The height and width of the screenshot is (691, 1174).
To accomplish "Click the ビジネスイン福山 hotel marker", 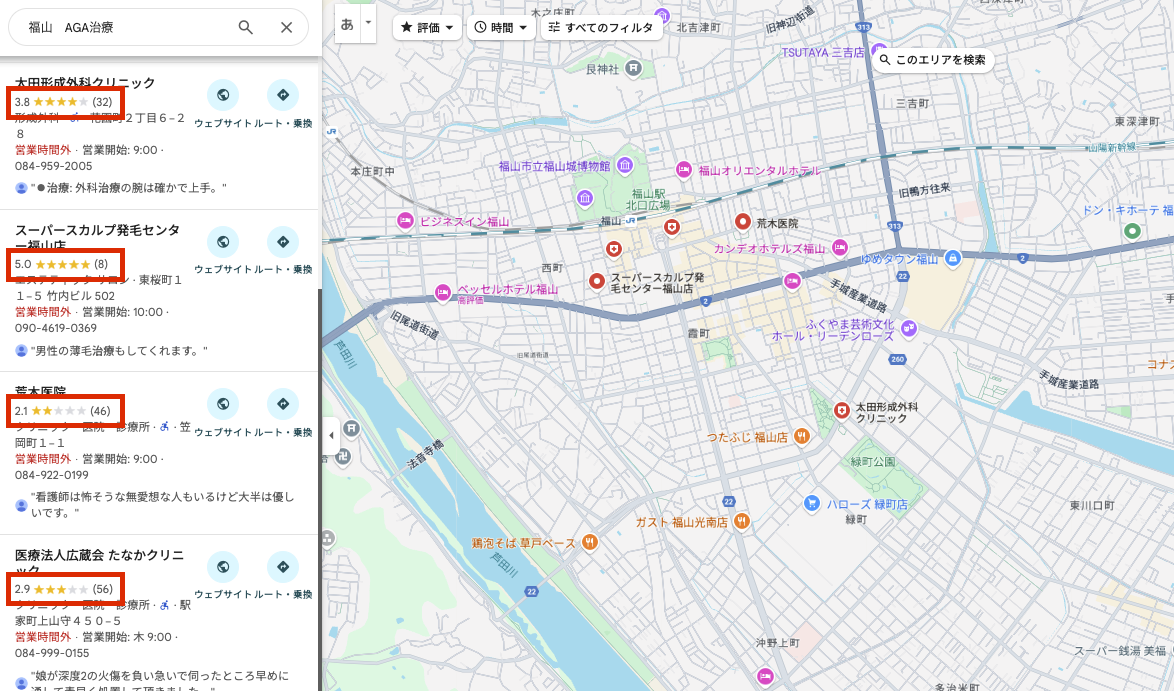I will pyautogui.click(x=405, y=222).
